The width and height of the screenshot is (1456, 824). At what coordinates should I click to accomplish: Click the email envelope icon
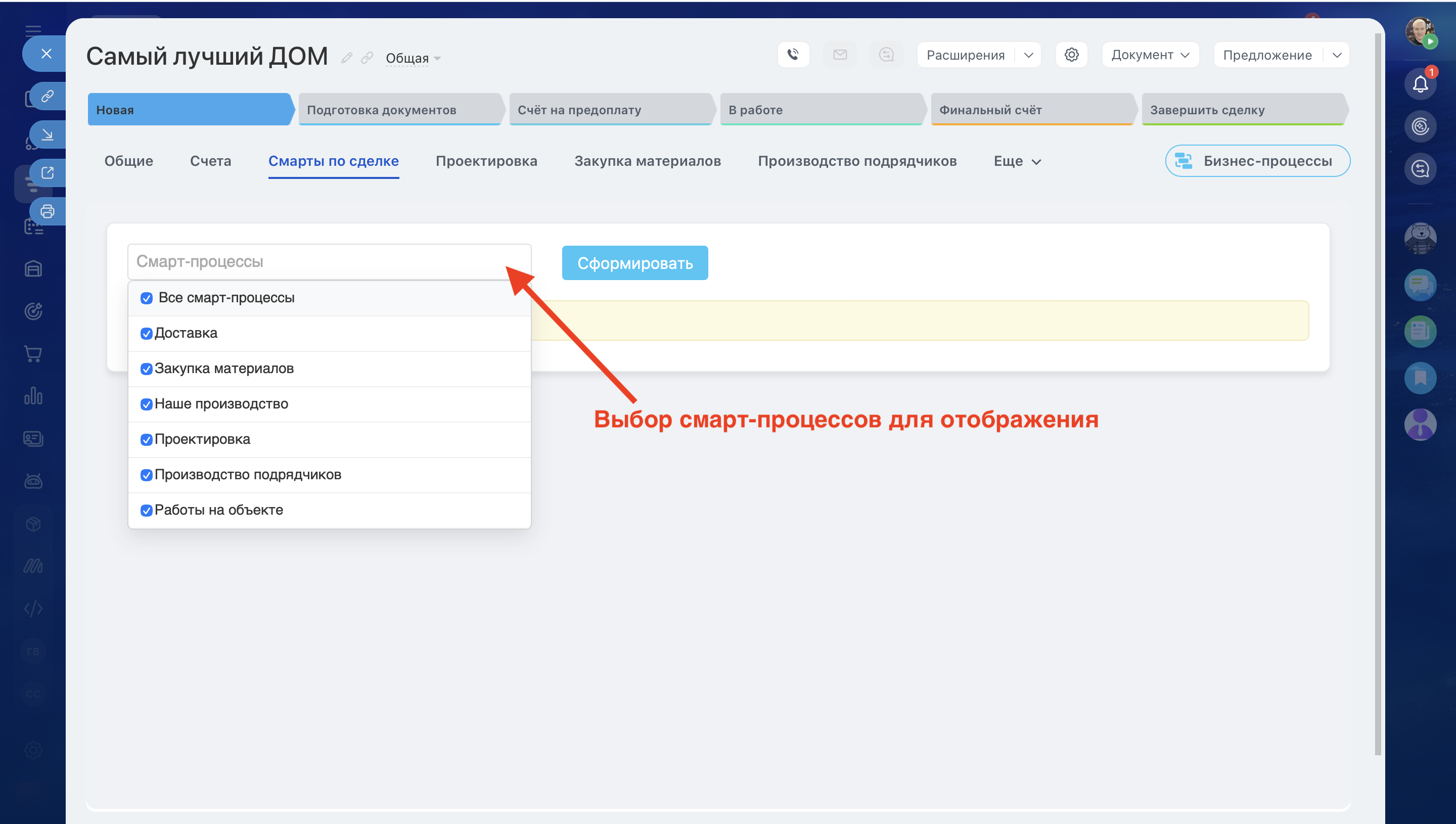click(840, 55)
